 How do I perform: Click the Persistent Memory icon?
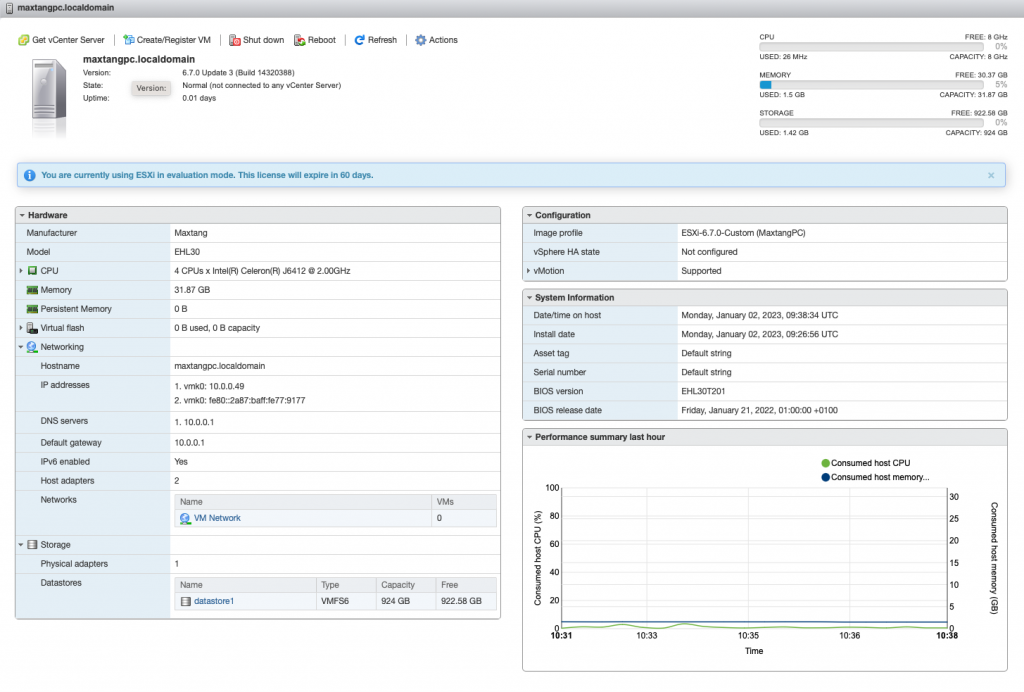[x=32, y=309]
